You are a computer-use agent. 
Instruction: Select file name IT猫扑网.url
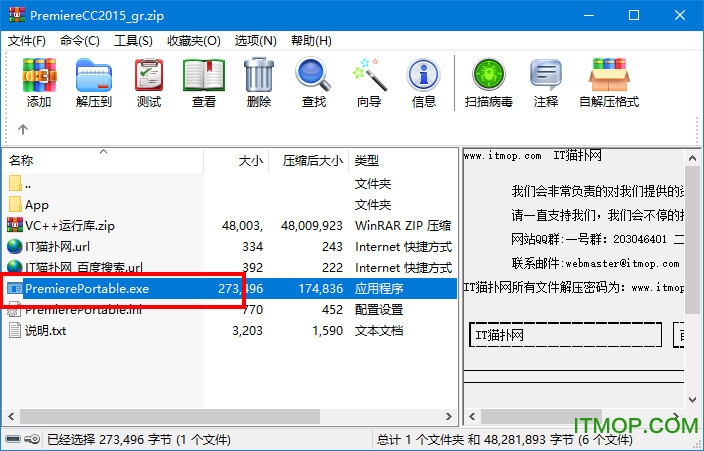[57, 247]
